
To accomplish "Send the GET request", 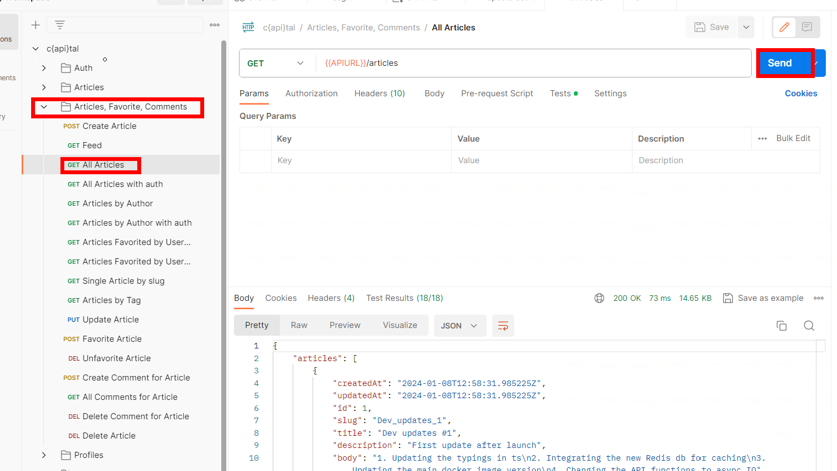I will 779,62.
